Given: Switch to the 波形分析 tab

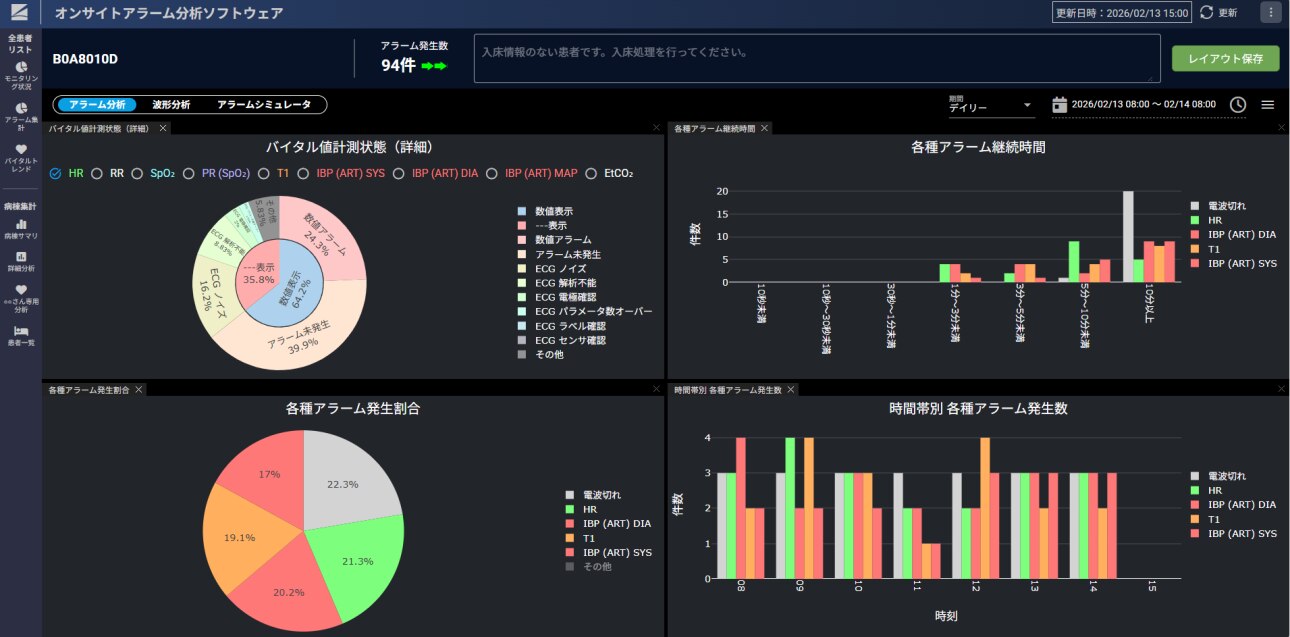Looking at the screenshot, I should point(171,104).
